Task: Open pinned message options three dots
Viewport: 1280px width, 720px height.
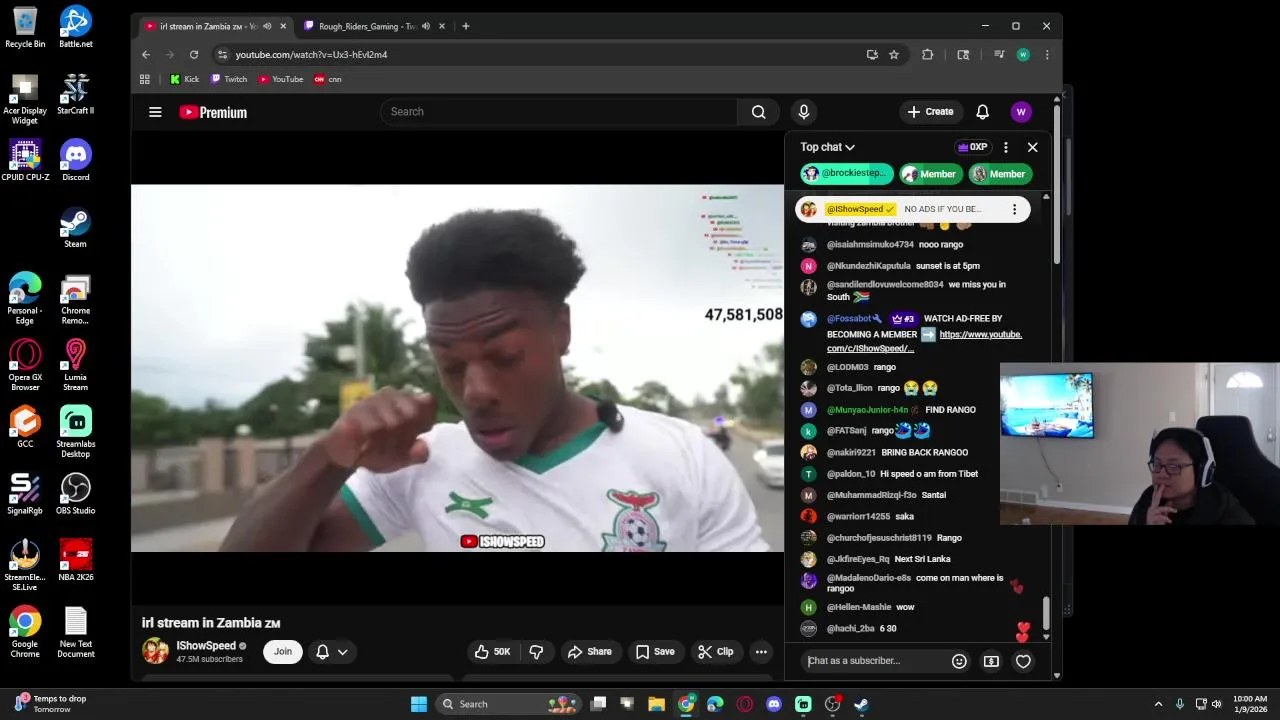Action: pos(1014,209)
